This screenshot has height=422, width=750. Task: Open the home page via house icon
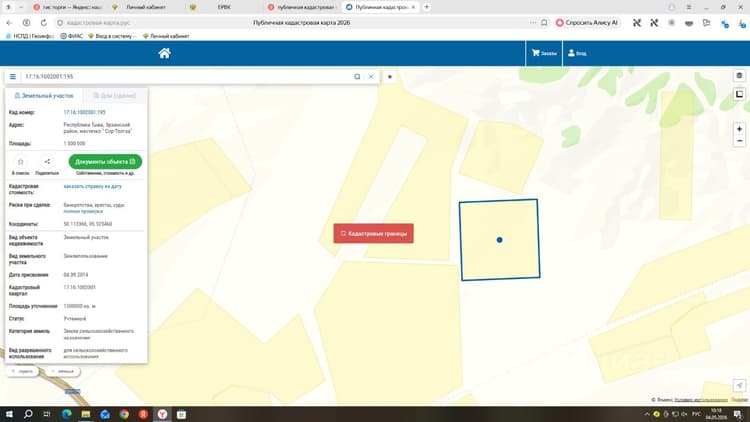(x=165, y=53)
